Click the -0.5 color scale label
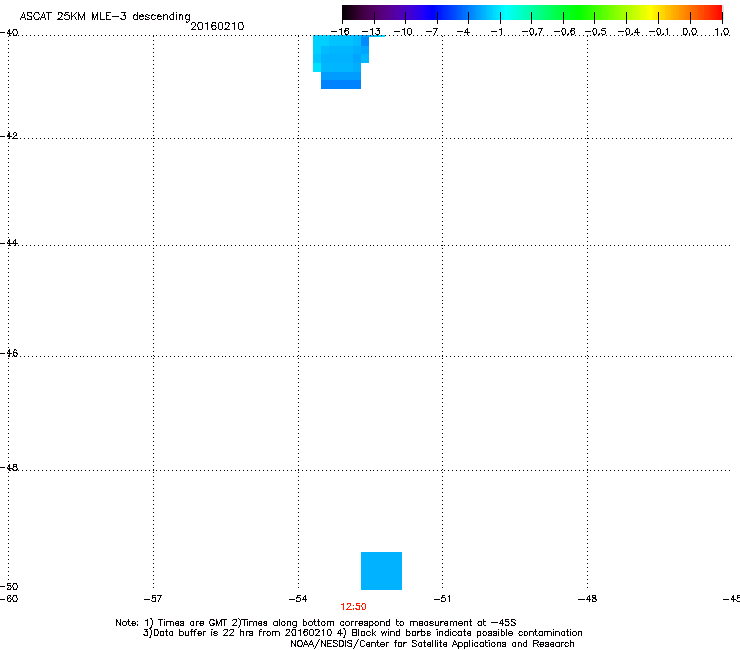 click(x=596, y=32)
